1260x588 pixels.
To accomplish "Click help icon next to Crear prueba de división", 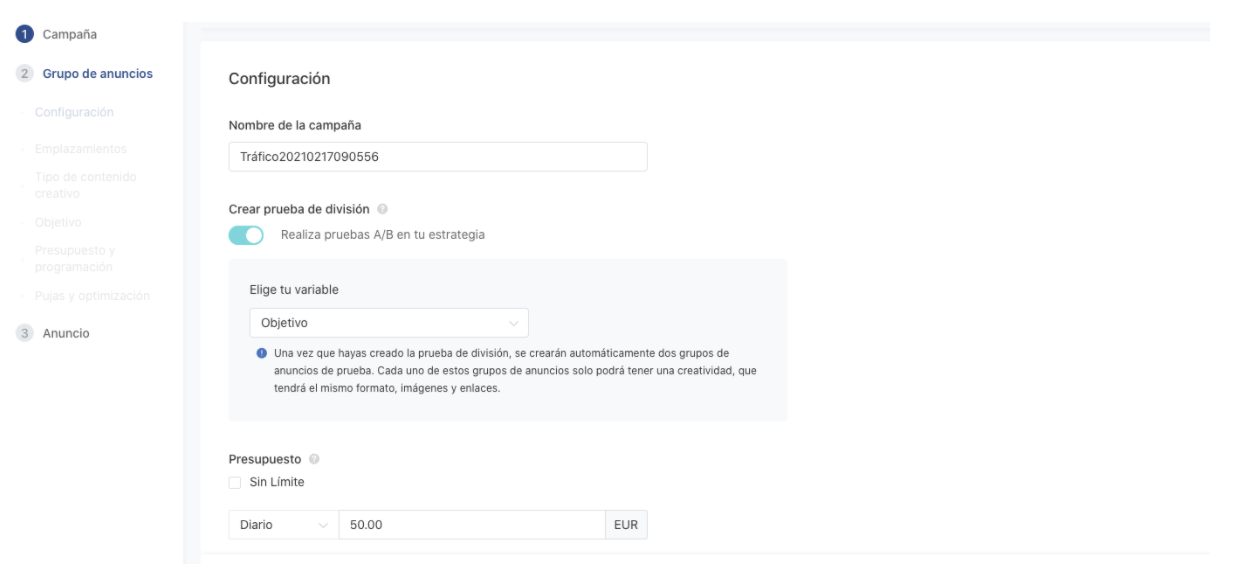I will point(383,209).
